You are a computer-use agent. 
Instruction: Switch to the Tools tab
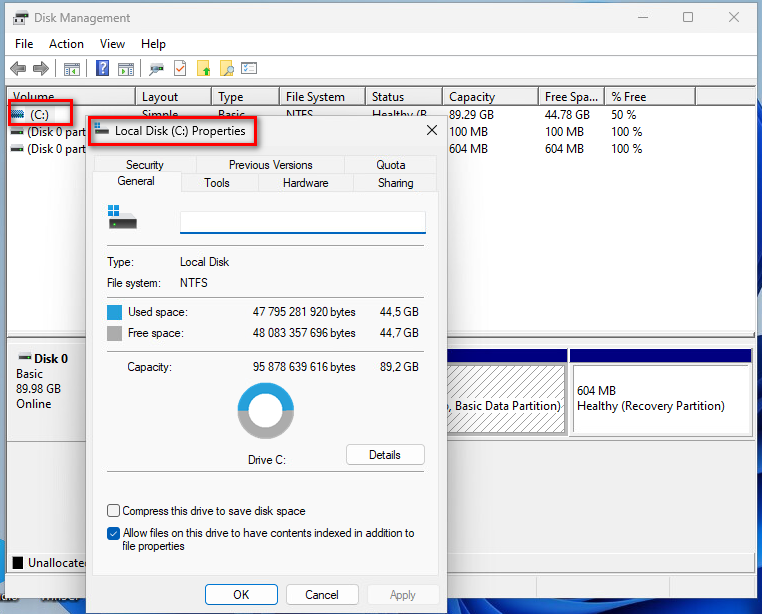click(217, 183)
